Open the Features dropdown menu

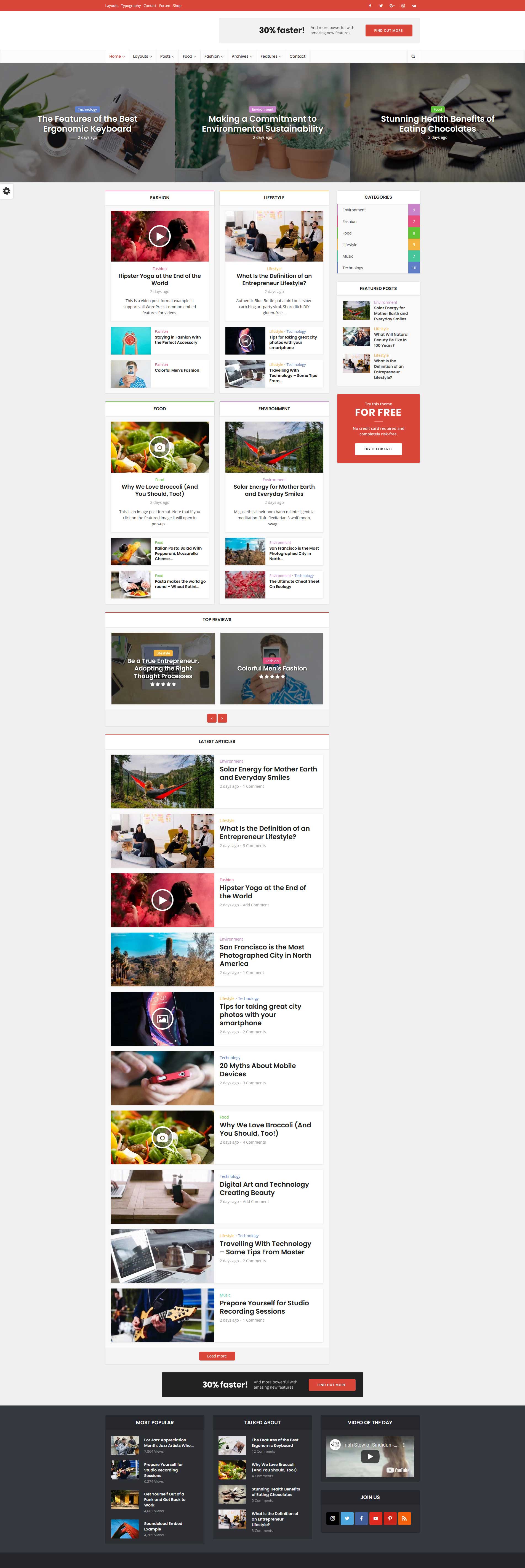click(271, 57)
